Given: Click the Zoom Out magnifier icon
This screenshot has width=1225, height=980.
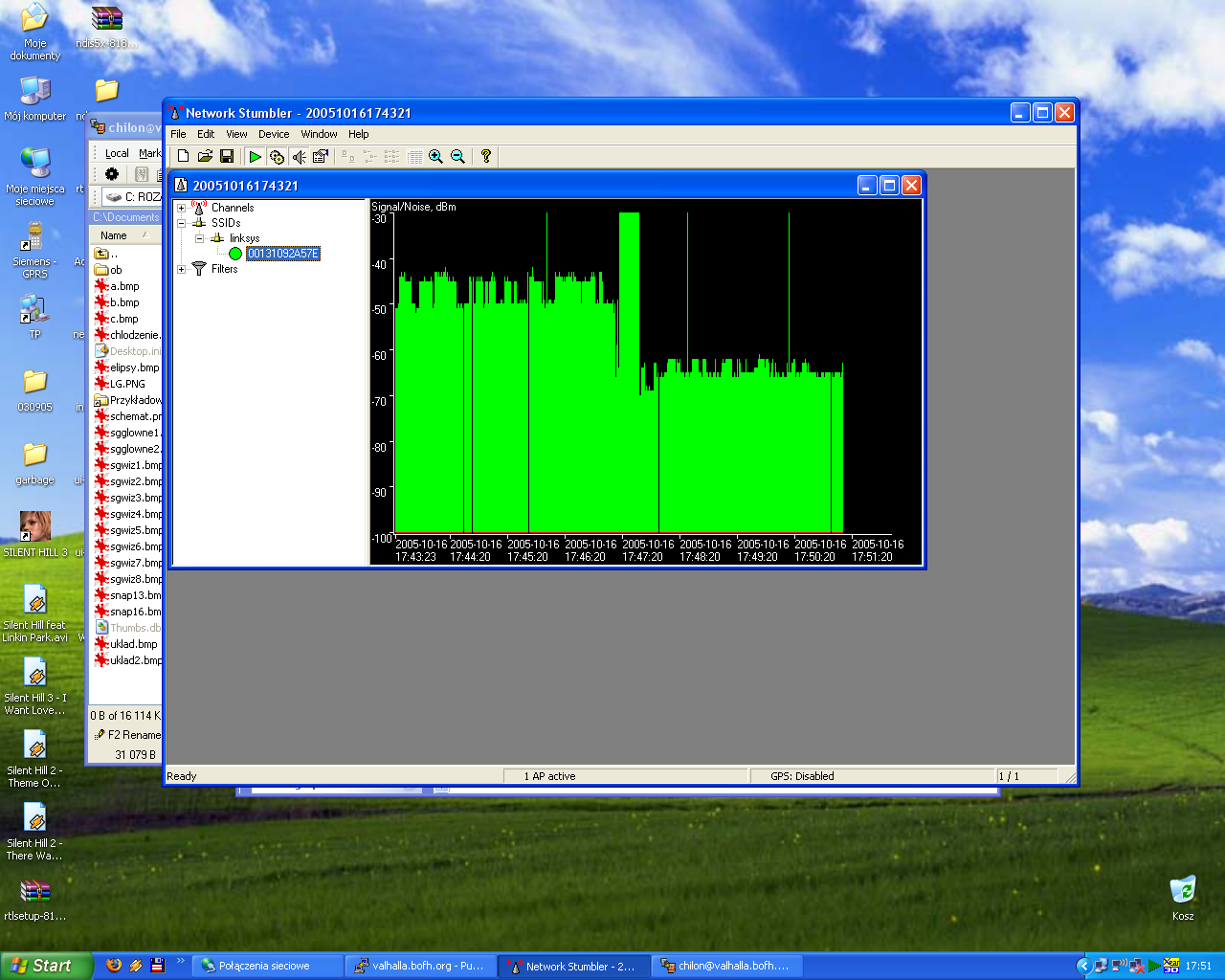Looking at the screenshot, I should pyautogui.click(x=458, y=157).
